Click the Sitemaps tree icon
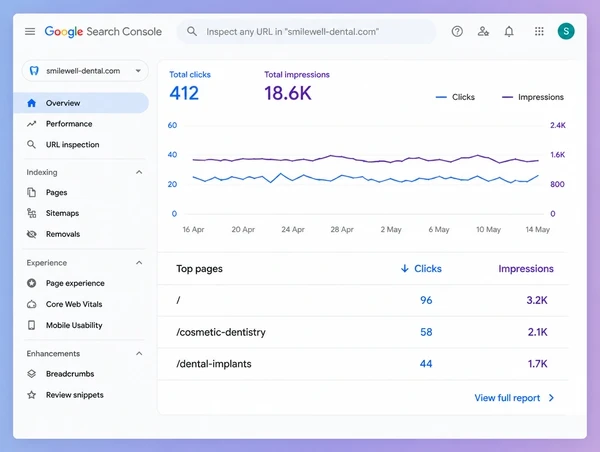 [31, 213]
